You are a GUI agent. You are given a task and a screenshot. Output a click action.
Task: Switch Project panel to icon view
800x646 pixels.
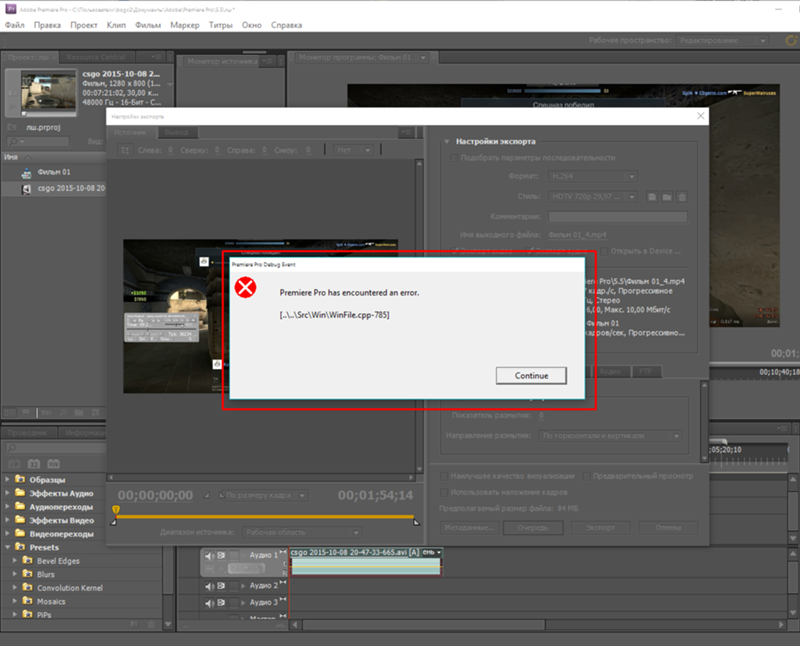[x=26, y=412]
